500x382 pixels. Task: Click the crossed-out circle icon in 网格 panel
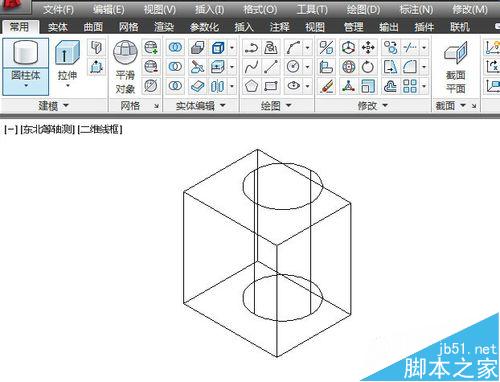coord(151,86)
